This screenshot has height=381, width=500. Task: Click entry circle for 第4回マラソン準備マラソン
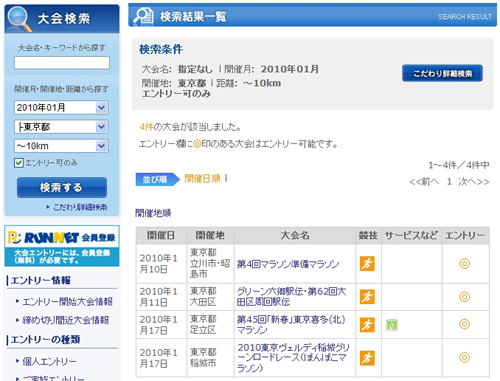pyautogui.click(x=464, y=264)
